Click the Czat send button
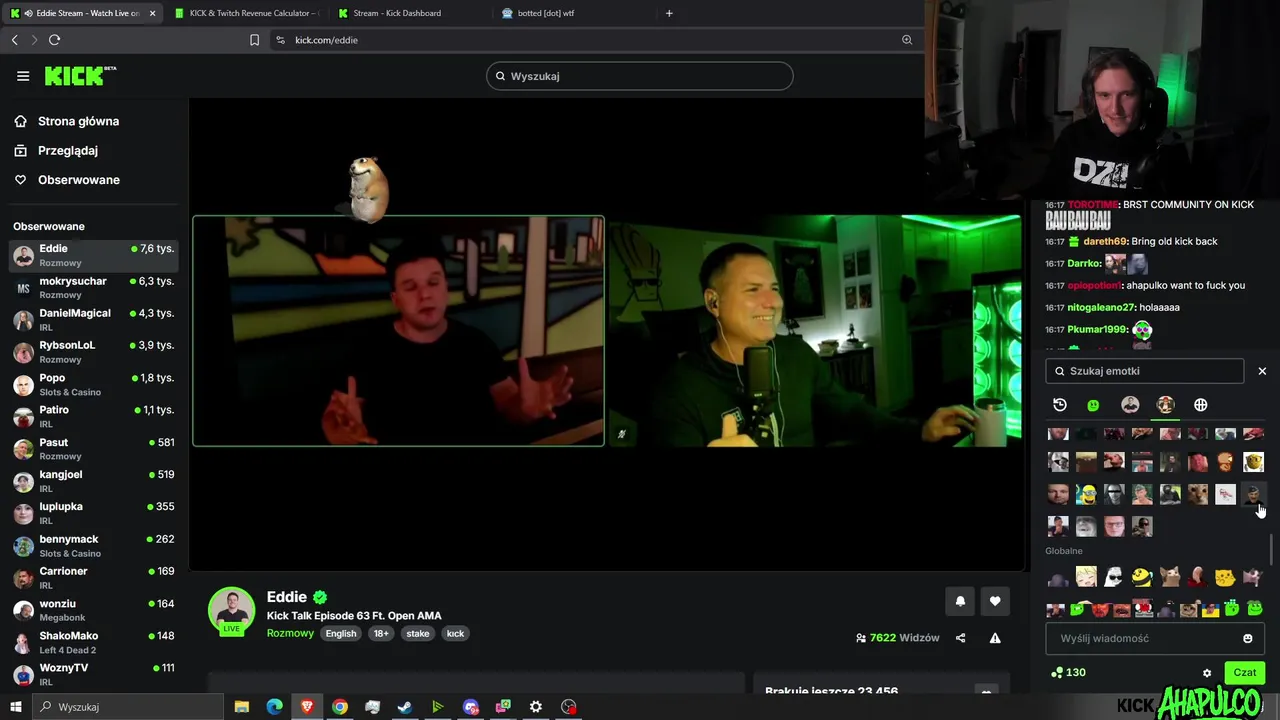This screenshot has height=720, width=1280. [1245, 673]
